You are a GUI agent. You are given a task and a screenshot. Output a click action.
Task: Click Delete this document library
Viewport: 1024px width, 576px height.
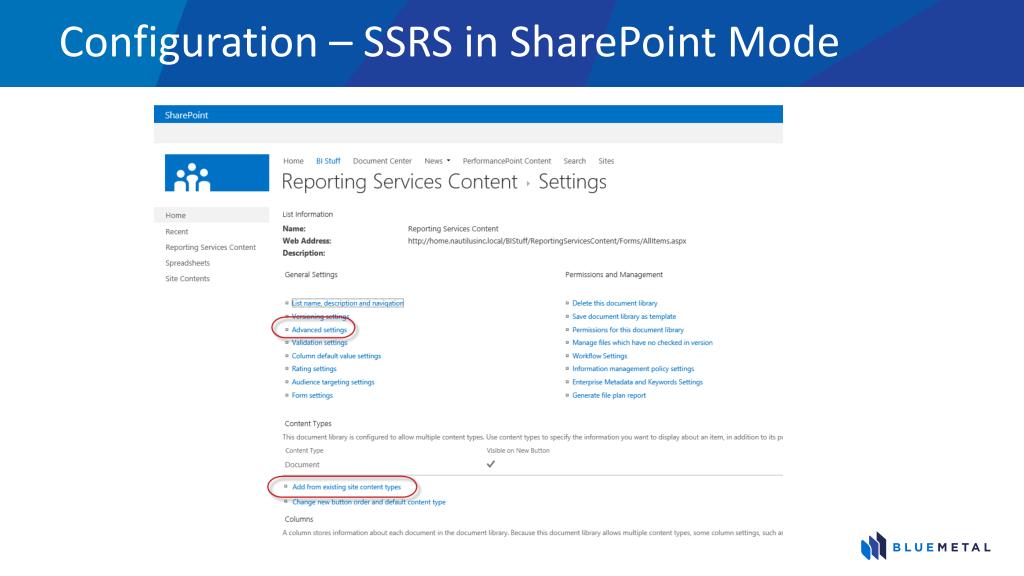[615, 303]
